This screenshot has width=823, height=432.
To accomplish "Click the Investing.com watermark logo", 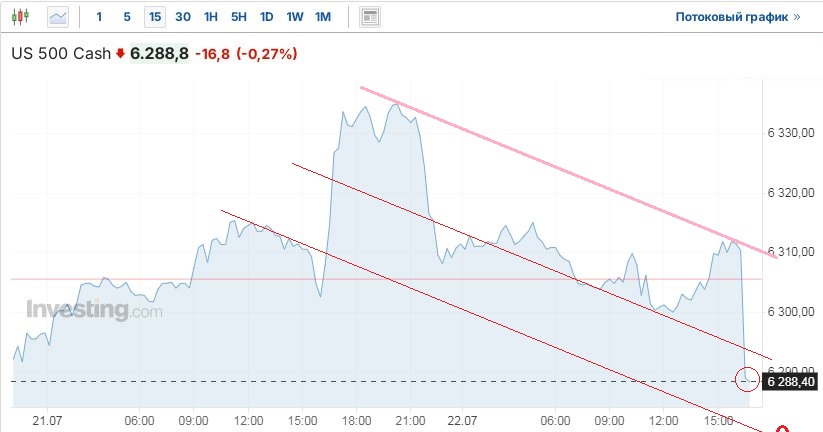I will click(x=94, y=310).
